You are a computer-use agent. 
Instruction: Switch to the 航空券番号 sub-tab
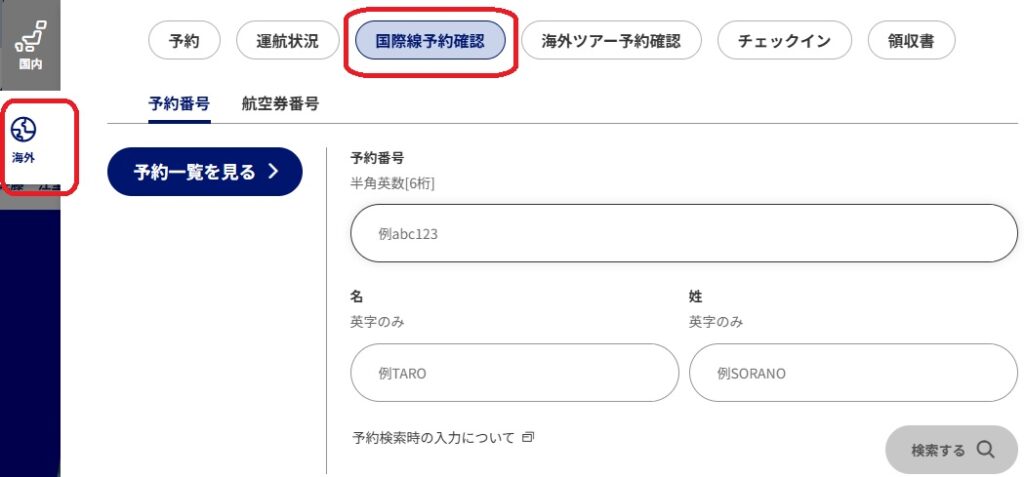pos(280,103)
